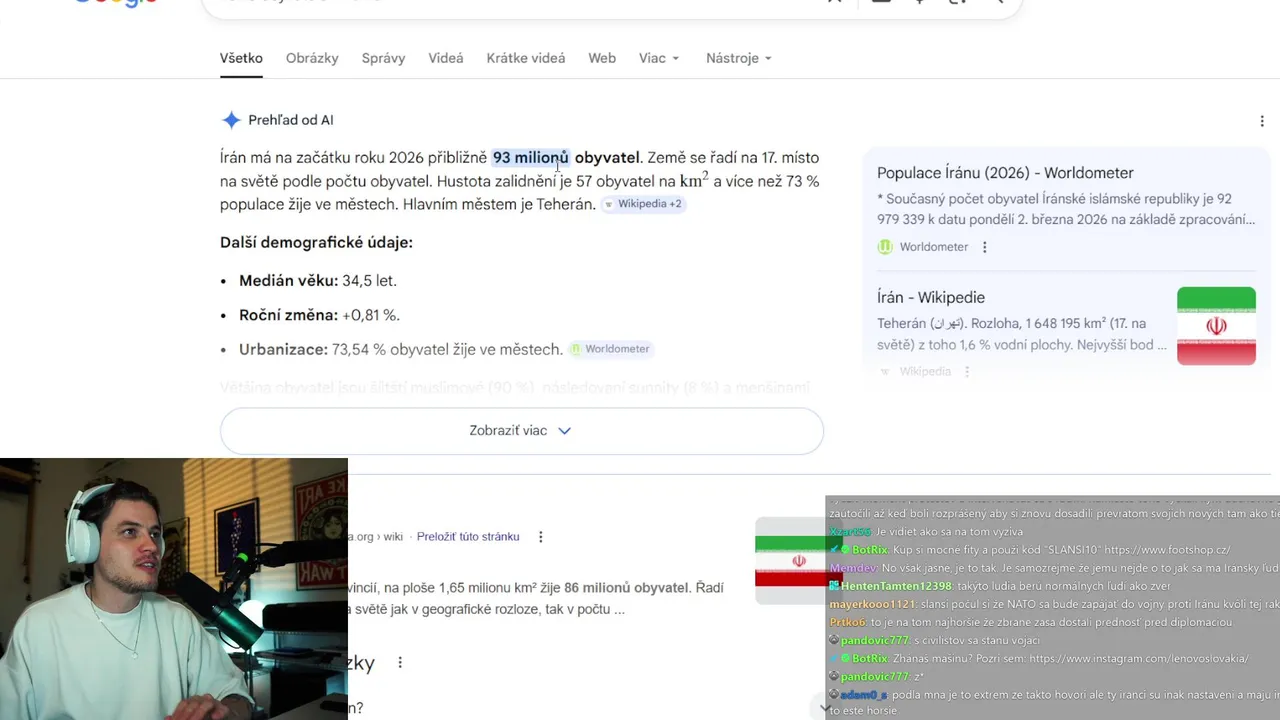The height and width of the screenshot is (720, 1280).
Task: Open the AI overview three-dot menu
Action: coord(1262,121)
